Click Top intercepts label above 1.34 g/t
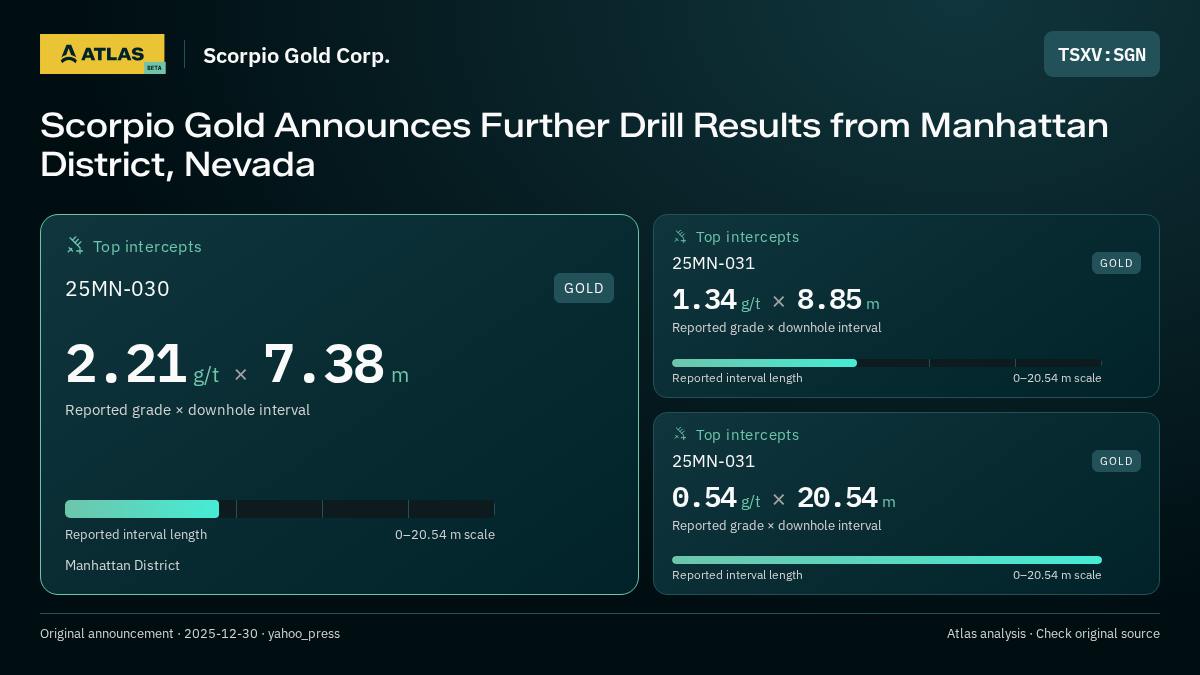Screen dimensions: 1200x675 pyautogui.click(x=747, y=237)
